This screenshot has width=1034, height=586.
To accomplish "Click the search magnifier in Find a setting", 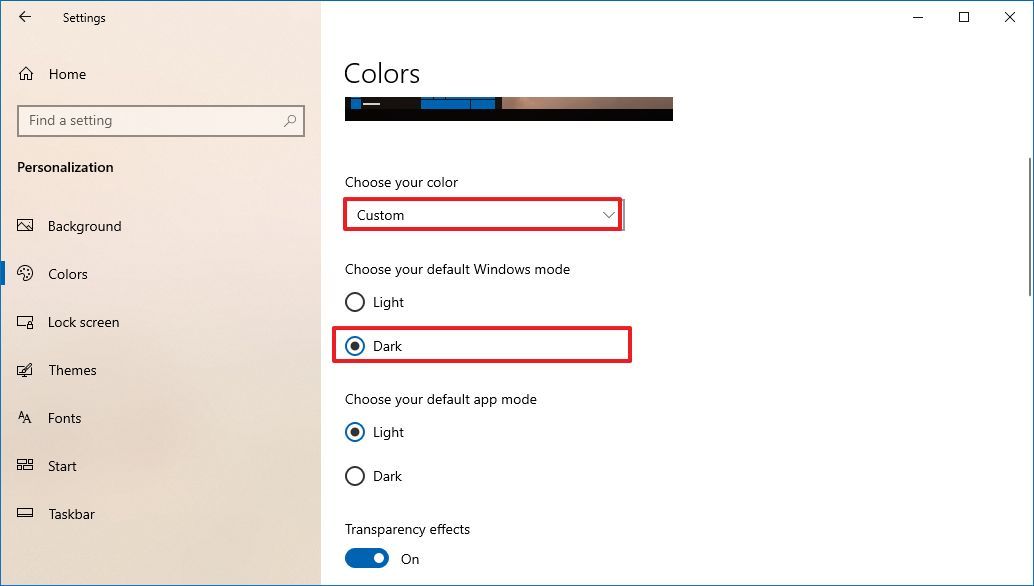I will pos(290,120).
